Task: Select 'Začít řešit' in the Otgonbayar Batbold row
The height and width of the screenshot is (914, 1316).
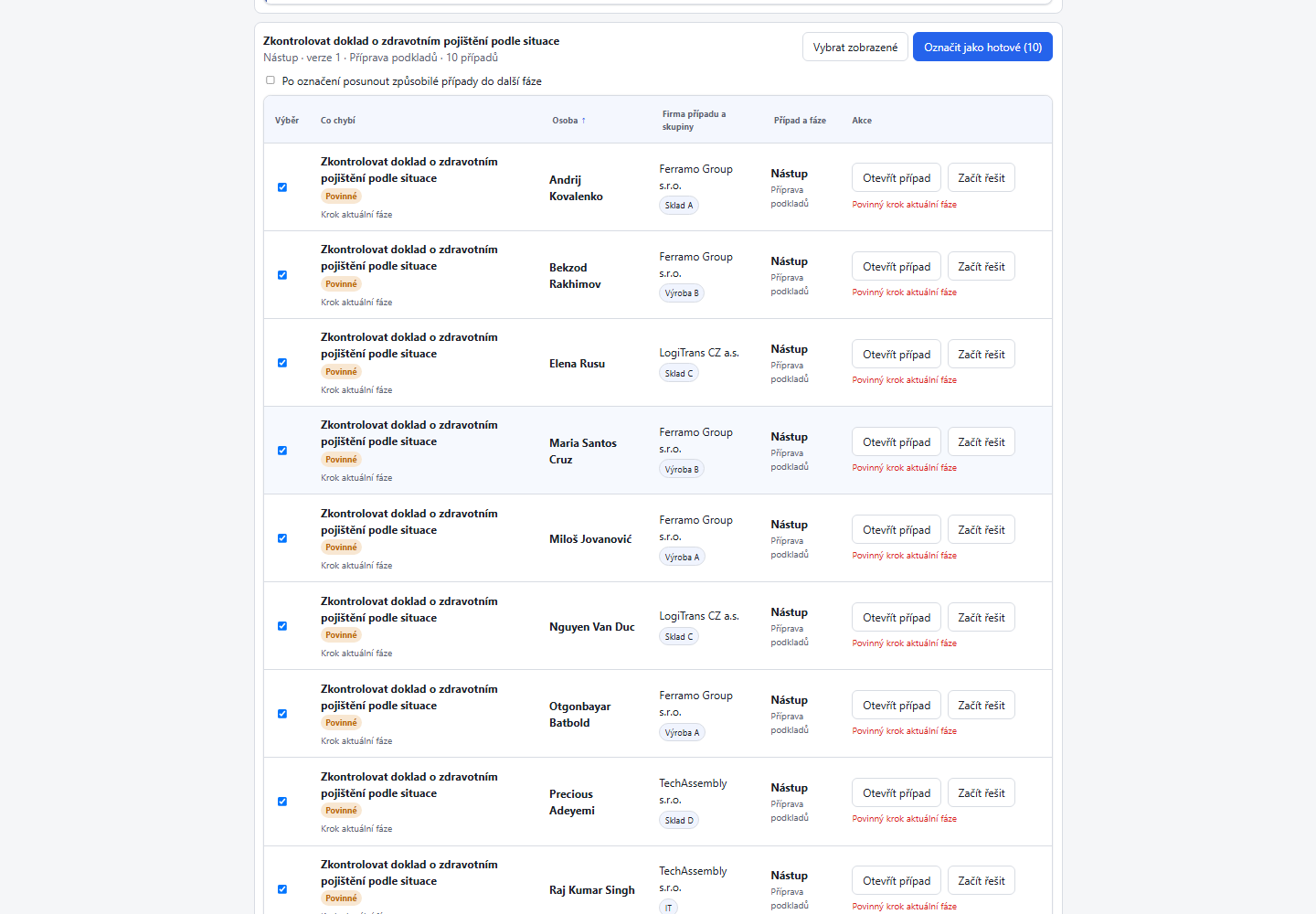Action: [x=982, y=705]
